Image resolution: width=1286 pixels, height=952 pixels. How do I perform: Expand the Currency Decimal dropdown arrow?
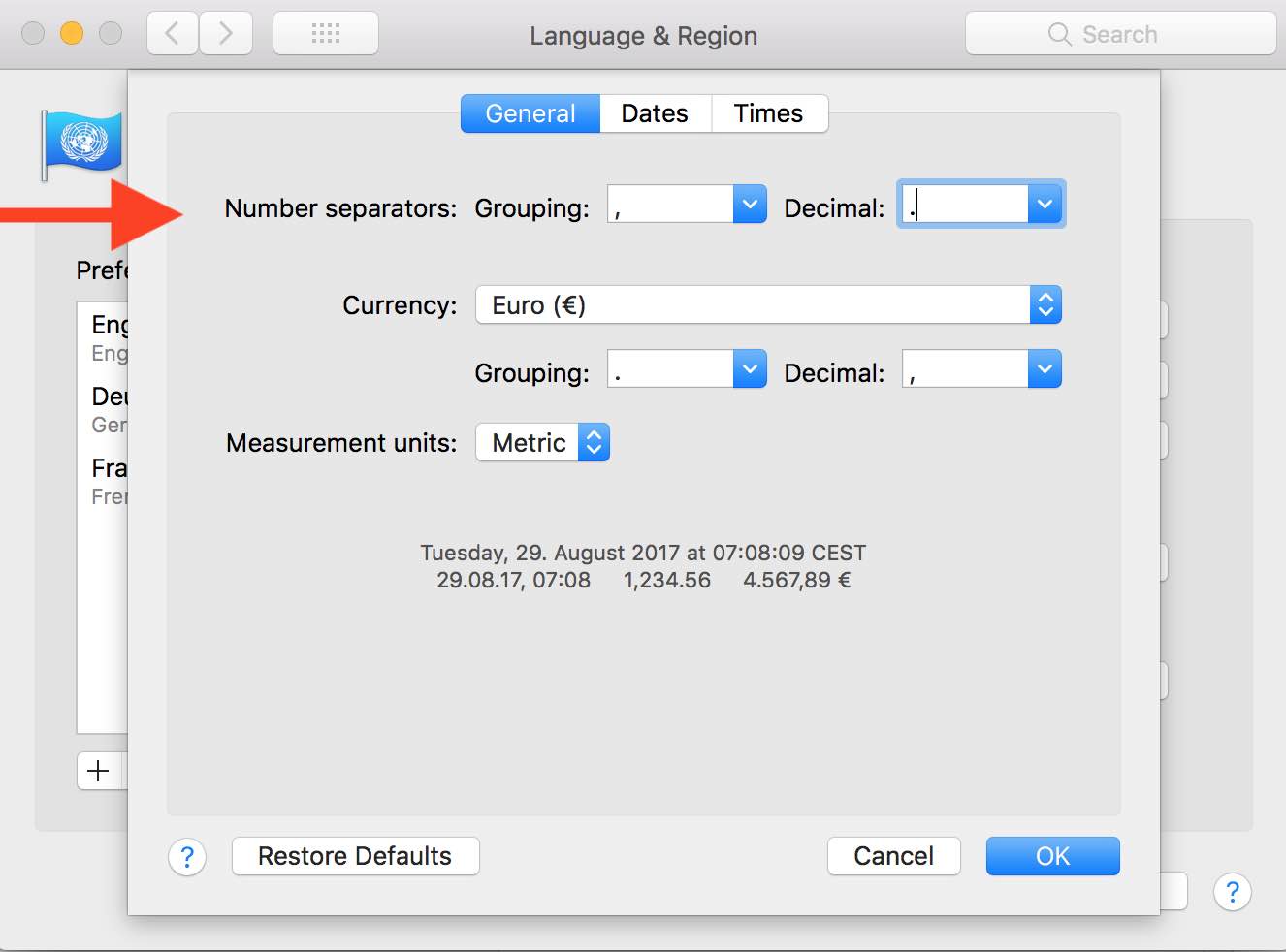coord(1045,369)
